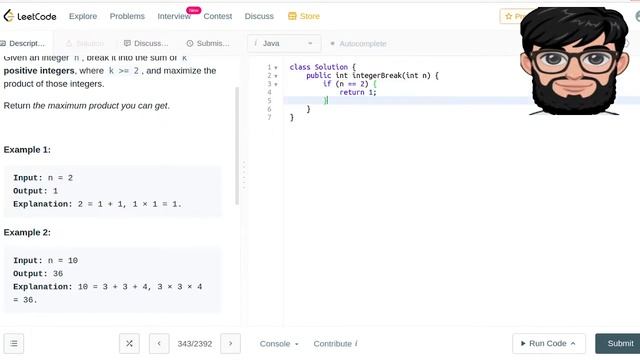
Task: Go to next problem arrow
Action: [x=230, y=343]
